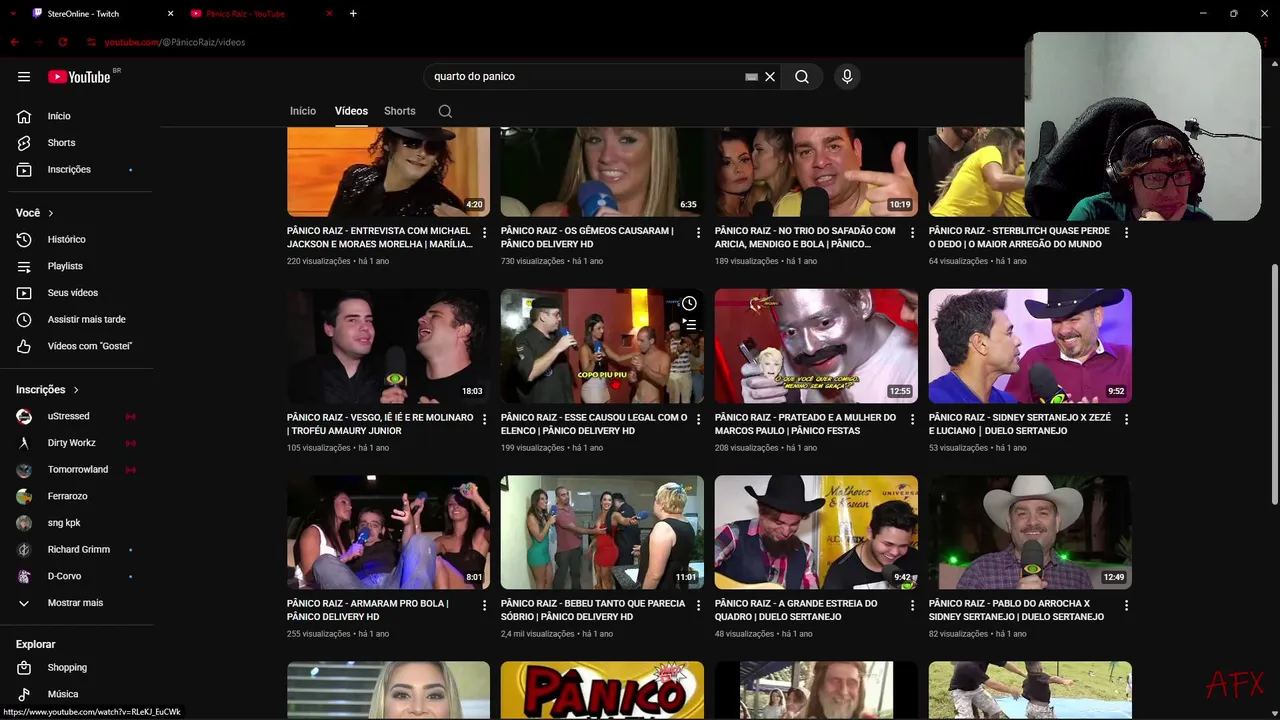This screenshot has width=1280, height=720.
Task: Options menu for Sterblitch Quase Perde video
Action: tap(1127, 233)
